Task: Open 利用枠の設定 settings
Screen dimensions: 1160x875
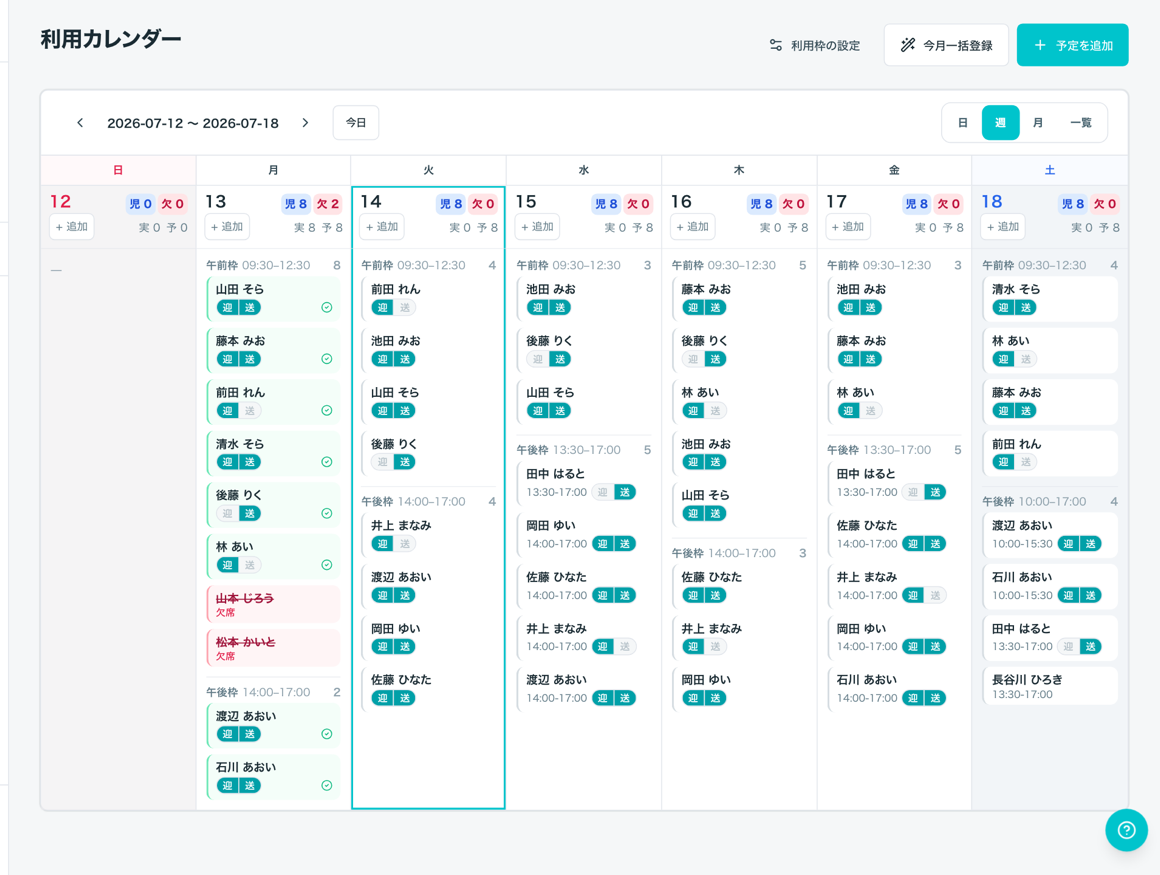Action: tap(815, 45)
